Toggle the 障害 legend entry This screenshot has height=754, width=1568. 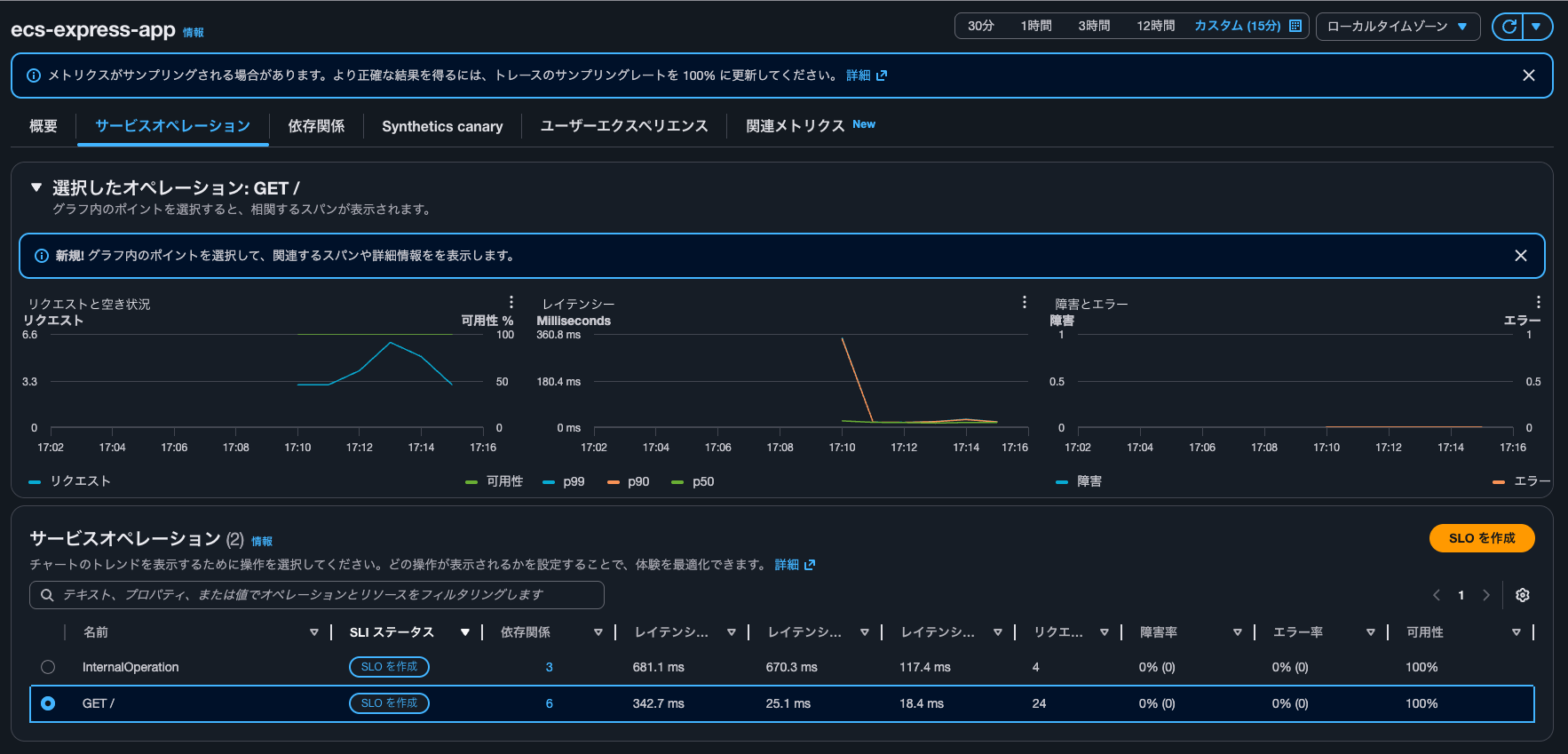[x=1079, y=481]
